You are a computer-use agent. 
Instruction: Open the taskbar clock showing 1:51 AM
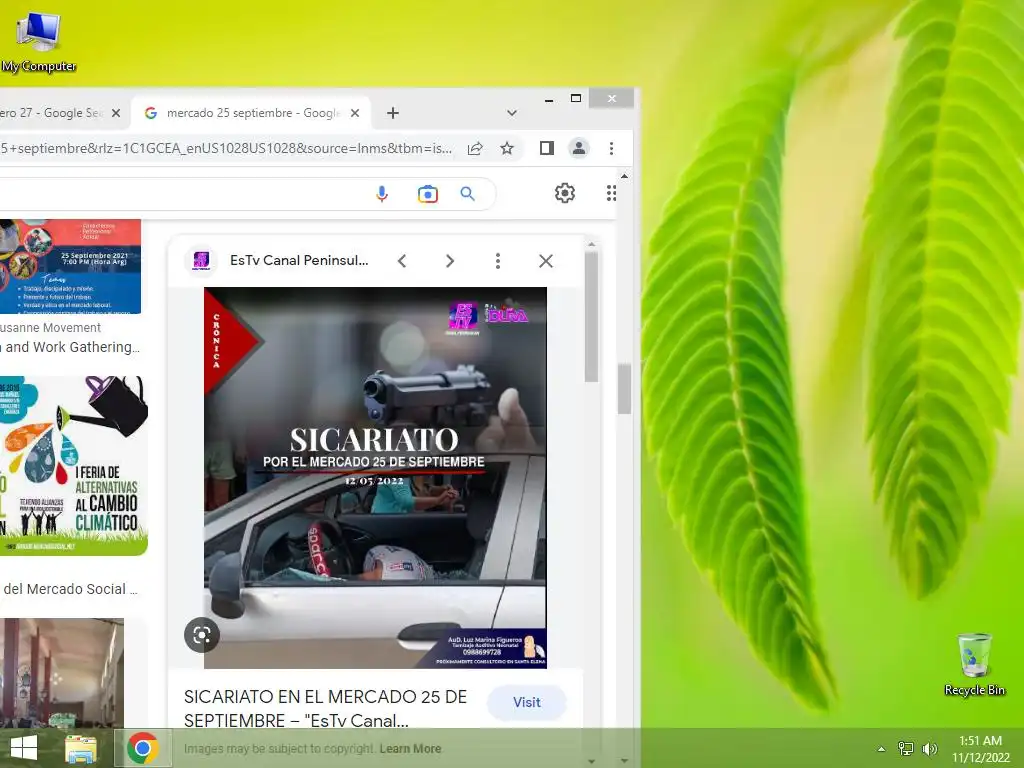(980, 748)
